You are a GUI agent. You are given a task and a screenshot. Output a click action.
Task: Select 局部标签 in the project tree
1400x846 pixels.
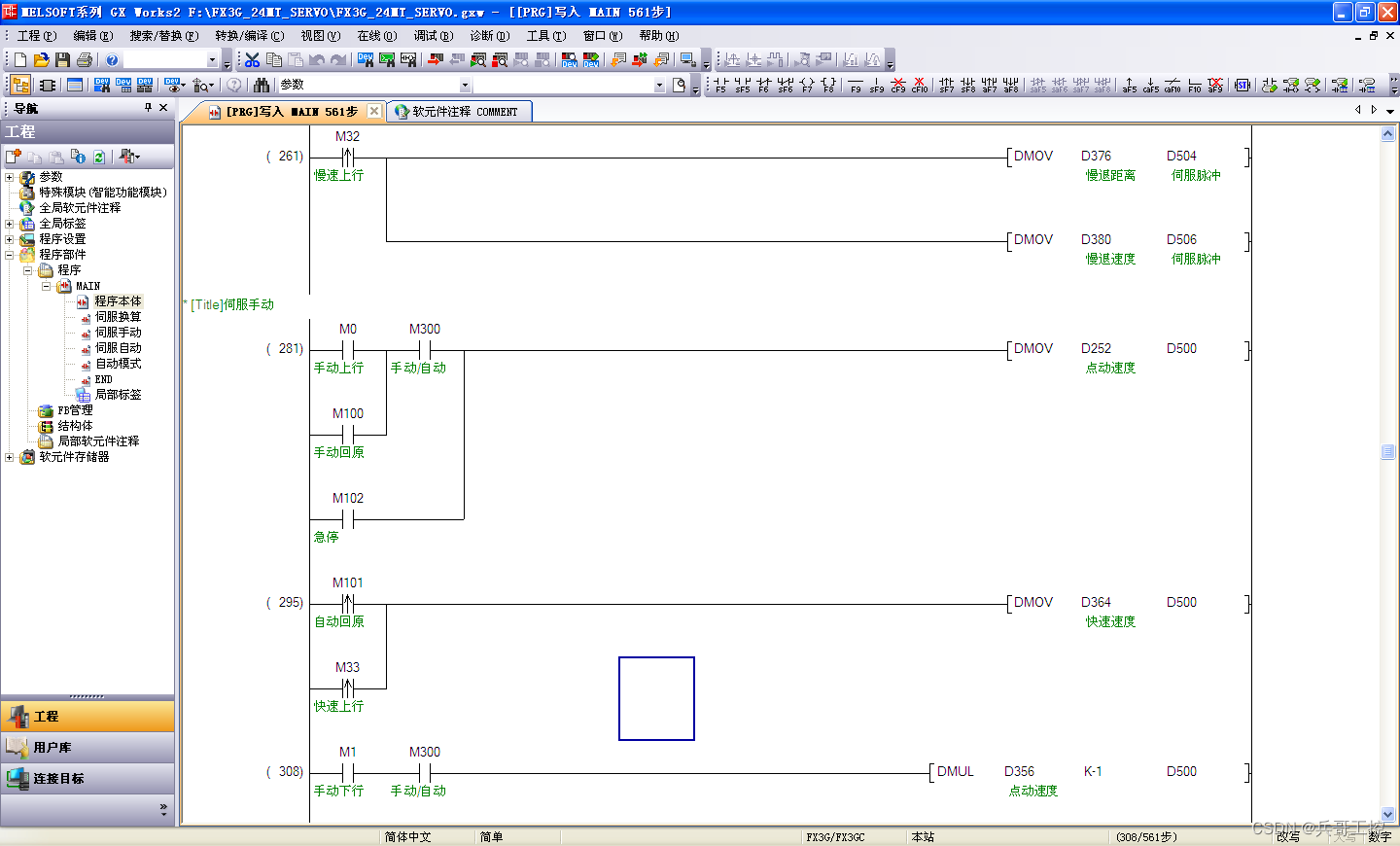coord(118,395)
